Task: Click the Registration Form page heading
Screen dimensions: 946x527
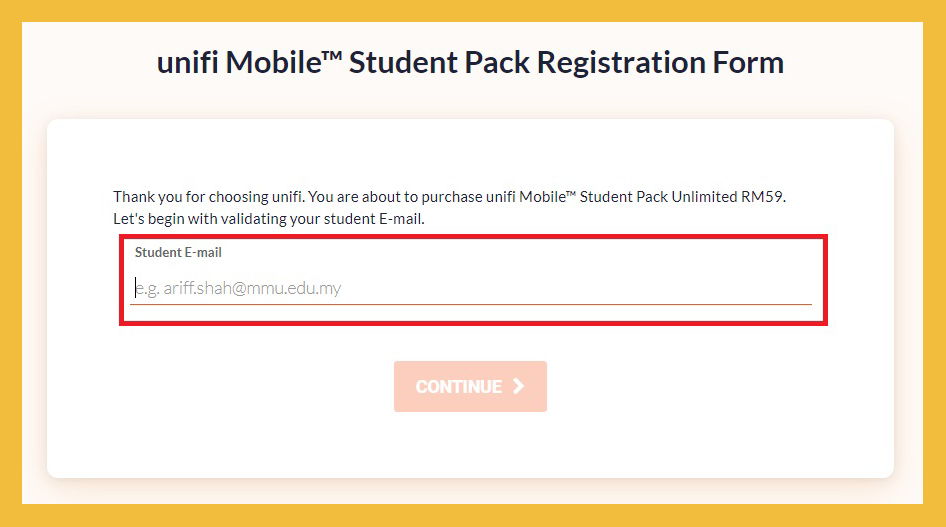Action: point(470,63)
